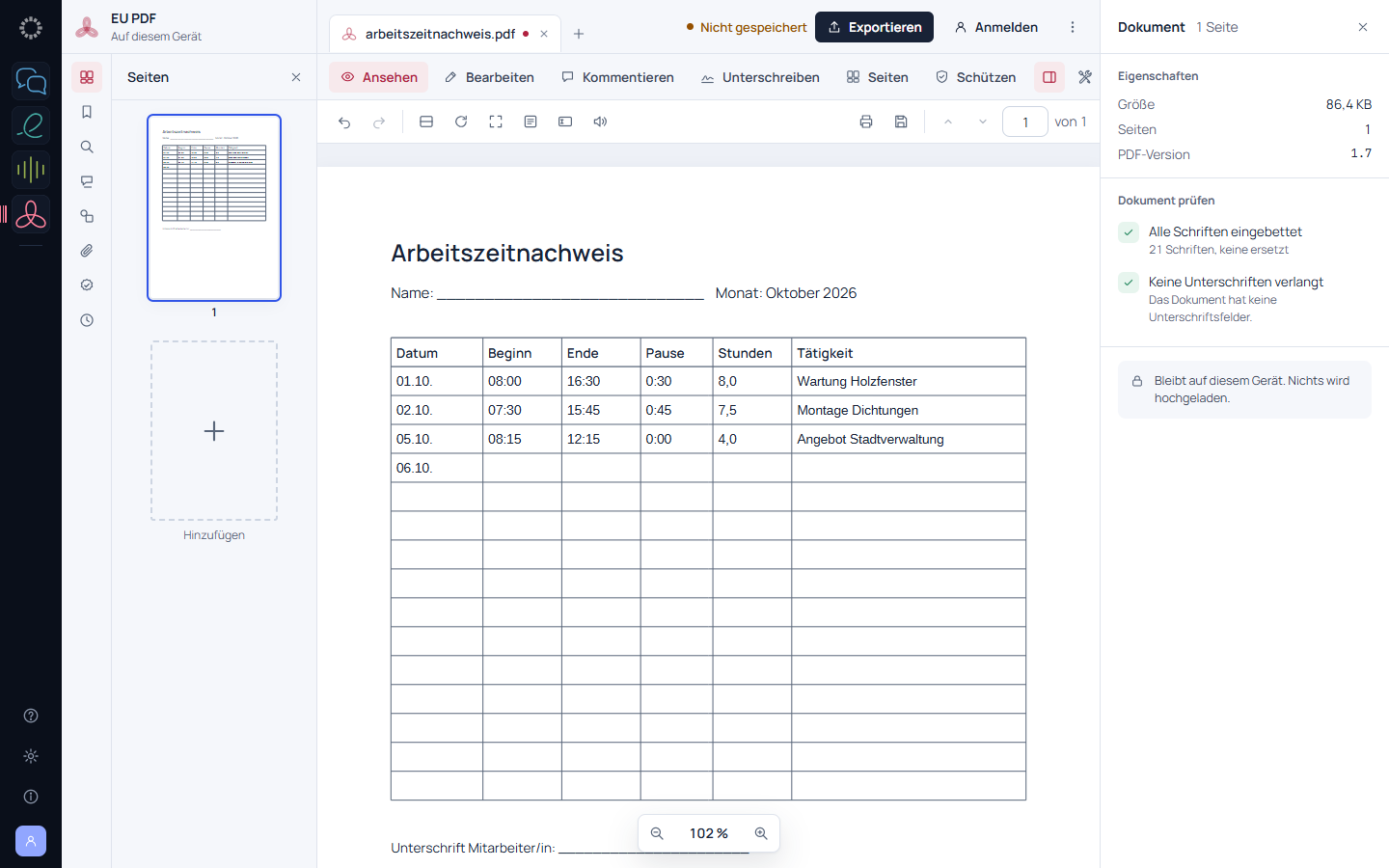Toggle the right document info panel
Screen dimensions: 1389x868
click(1049, 77)
